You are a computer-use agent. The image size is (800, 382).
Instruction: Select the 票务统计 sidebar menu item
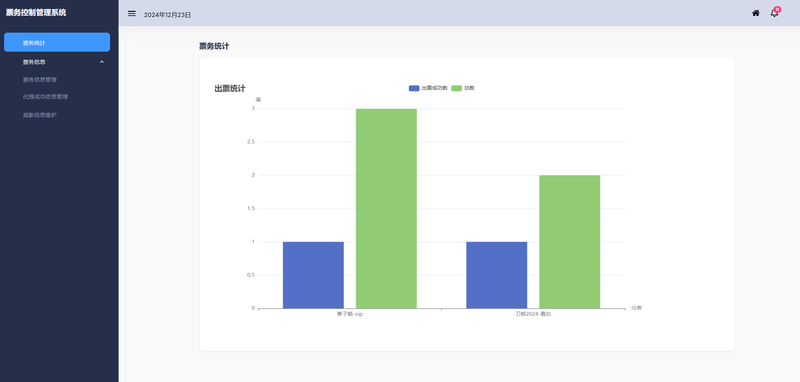click(x=57, y=42)
